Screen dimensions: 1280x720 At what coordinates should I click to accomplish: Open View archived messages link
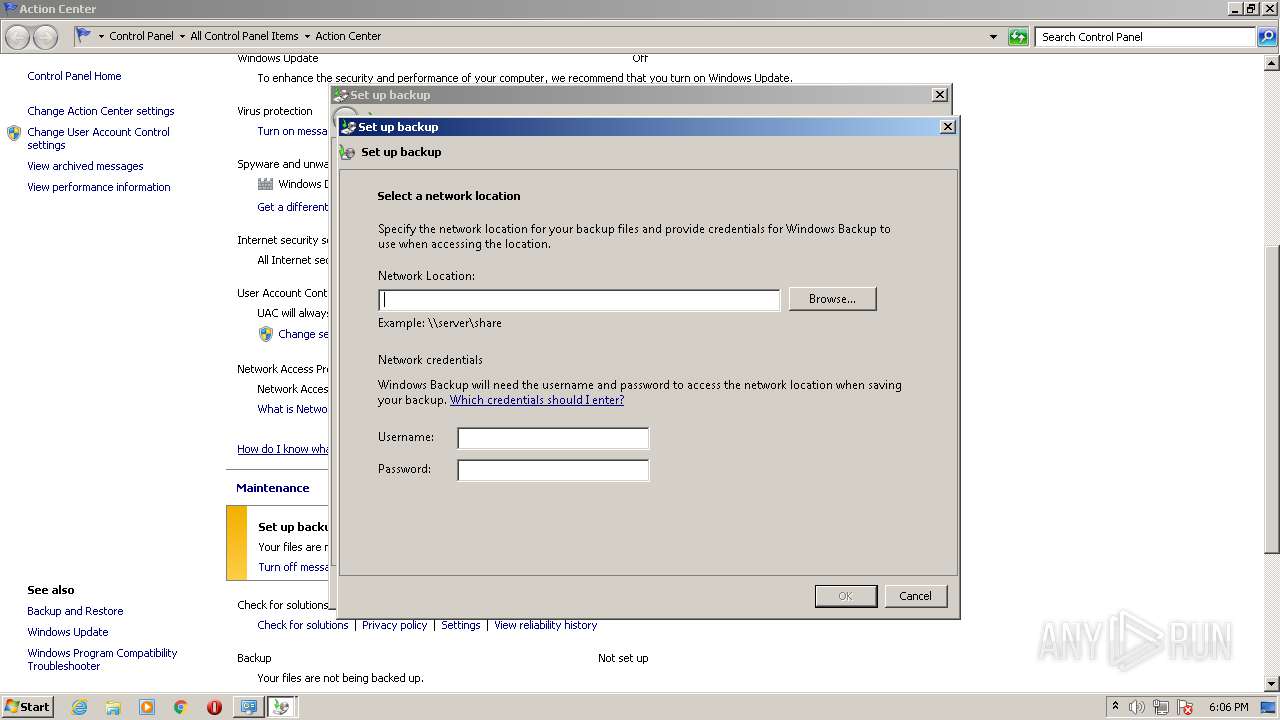[x=85, y=166]
